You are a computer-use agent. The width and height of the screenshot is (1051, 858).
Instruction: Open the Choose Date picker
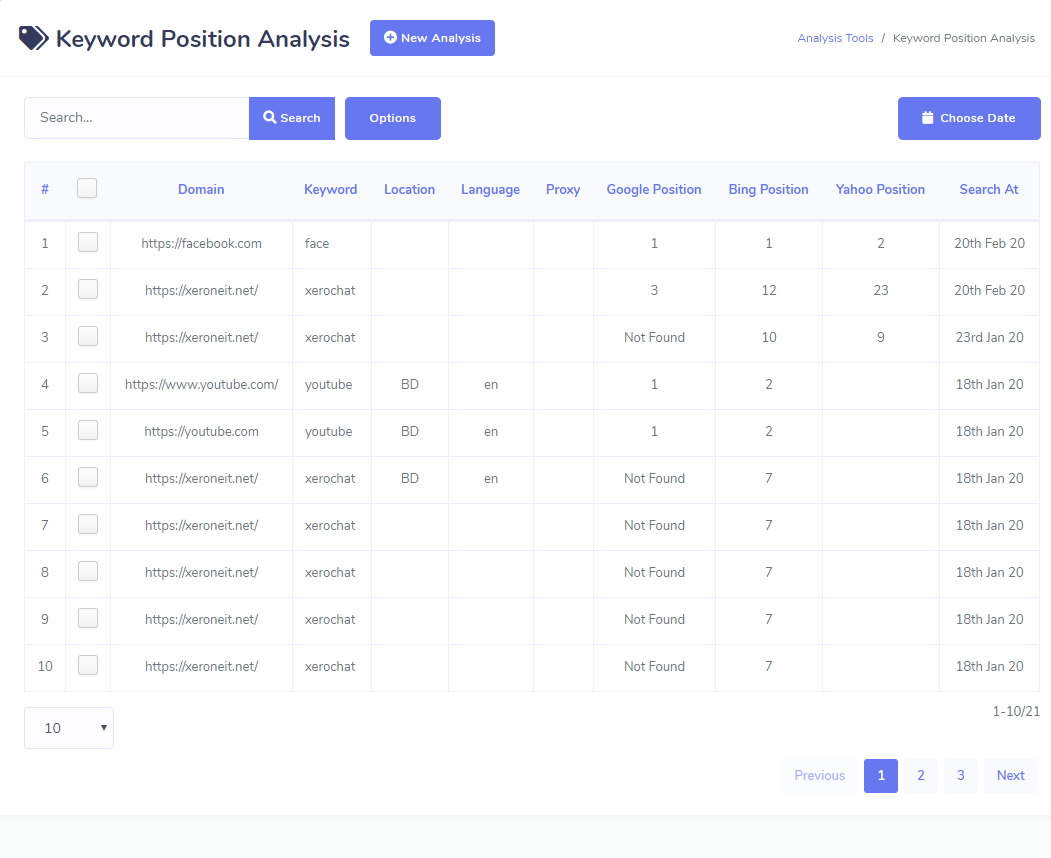[x=969, y=118]
